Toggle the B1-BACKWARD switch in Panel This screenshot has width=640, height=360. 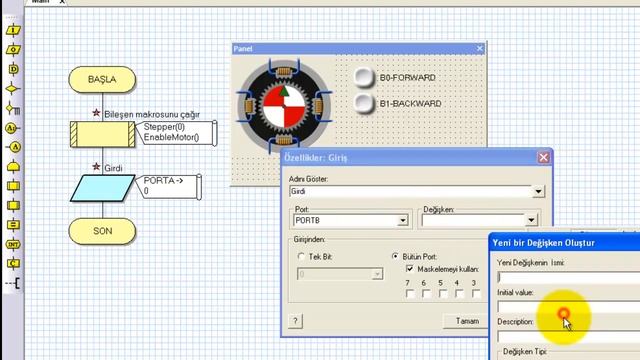[x=364, y=104]
